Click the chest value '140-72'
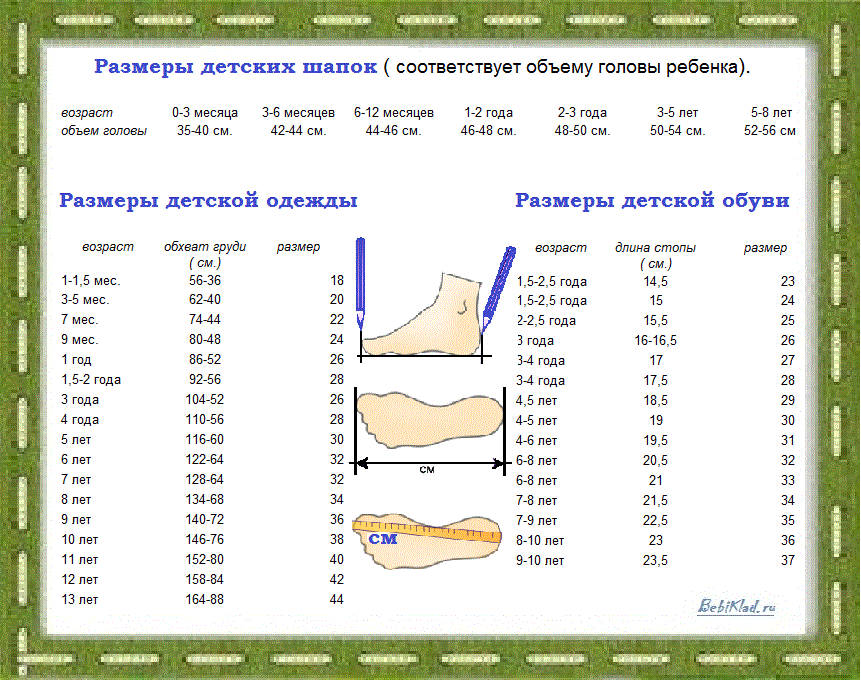The height and width of the screenshot is (681, 861). click(x=205, y=520)
